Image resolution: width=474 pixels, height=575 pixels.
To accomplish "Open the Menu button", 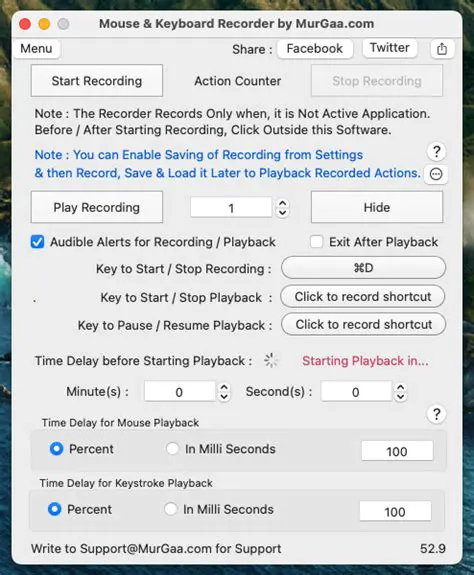I will pos(36,48).
